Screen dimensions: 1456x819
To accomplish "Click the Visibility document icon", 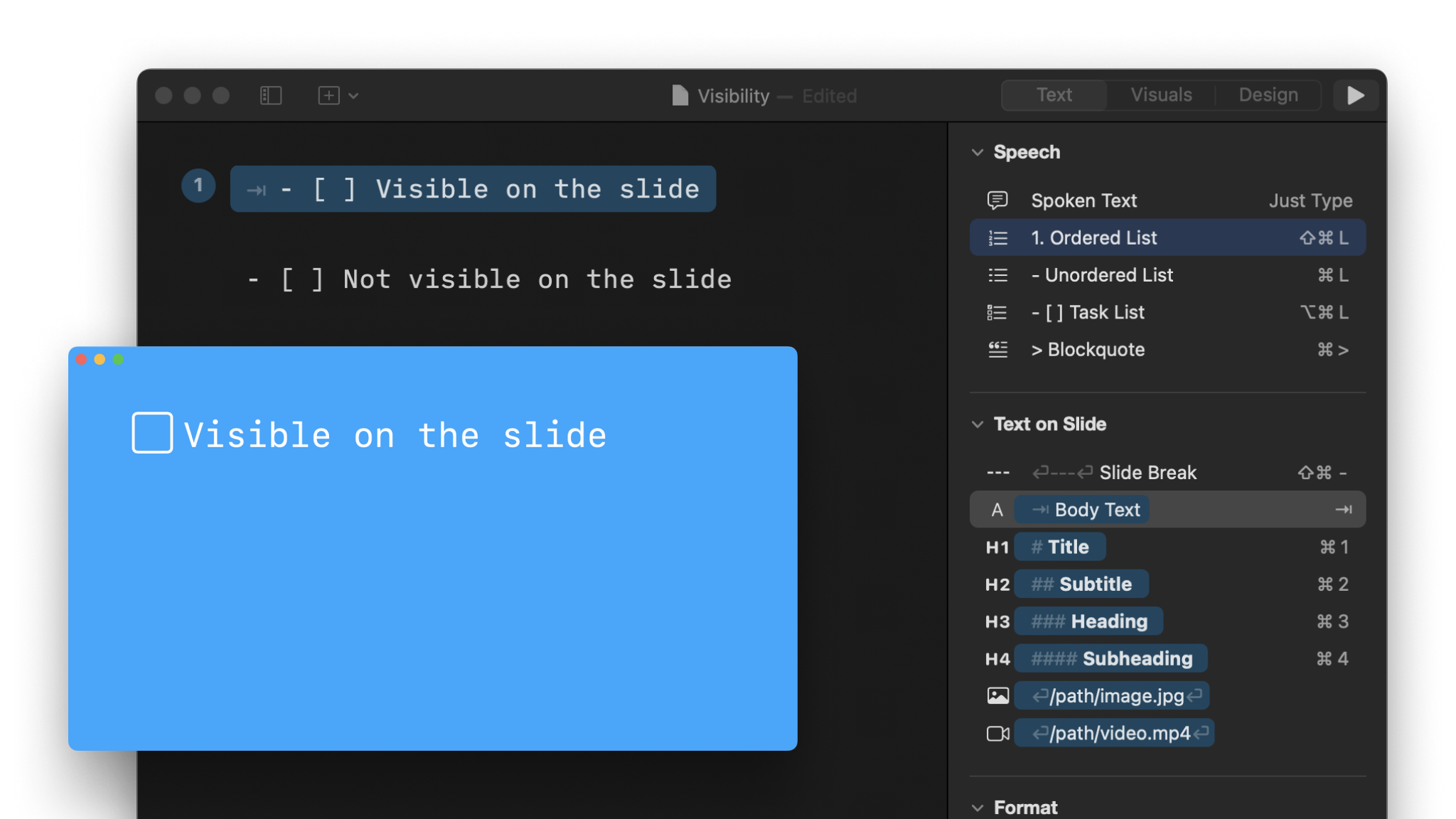I will pyautogui.click(x=680, y=95).
